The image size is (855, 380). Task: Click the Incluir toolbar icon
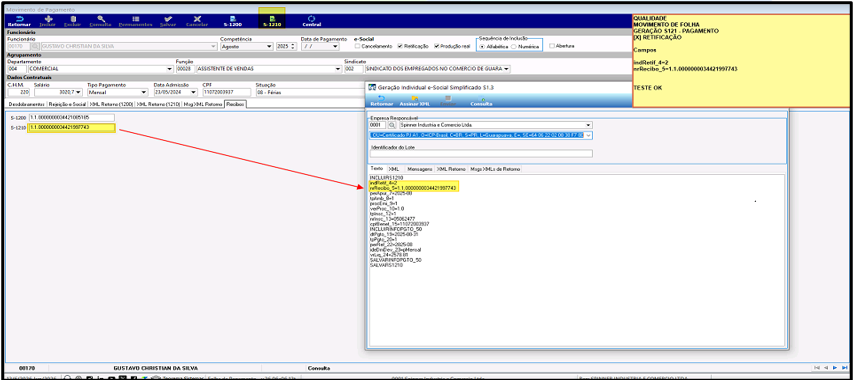[47, 21]
